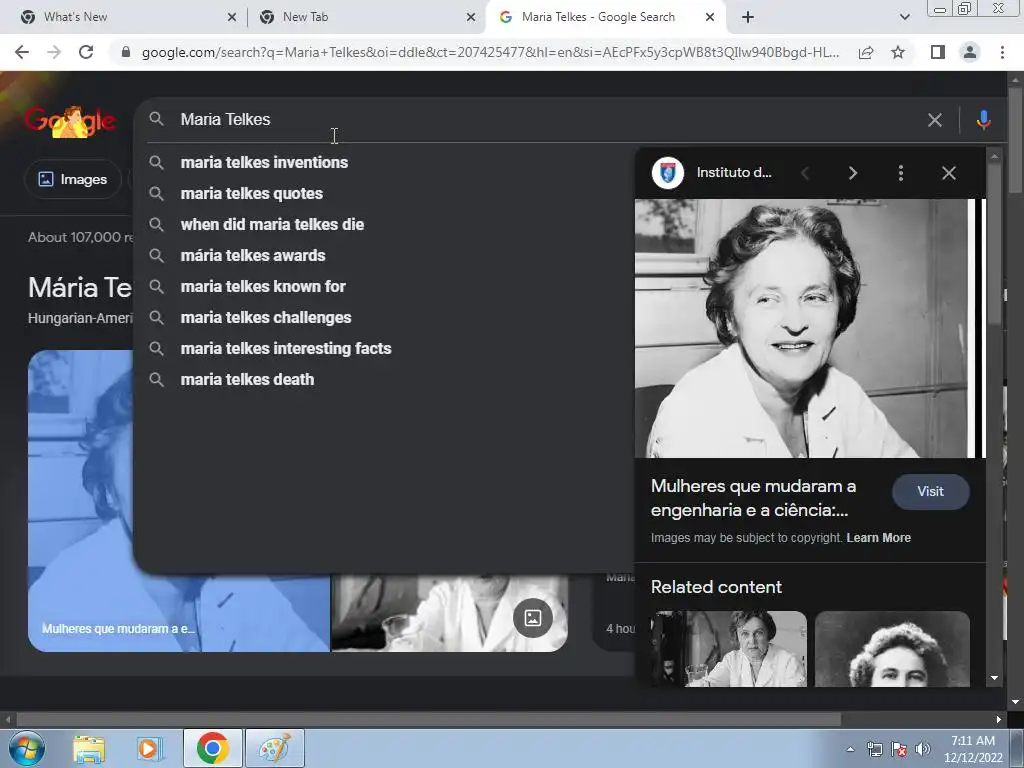Open the volume speaker tray icon
The width and height of the screenshot is (1024, 768).
pyautogui.click(x=923, y=749)
